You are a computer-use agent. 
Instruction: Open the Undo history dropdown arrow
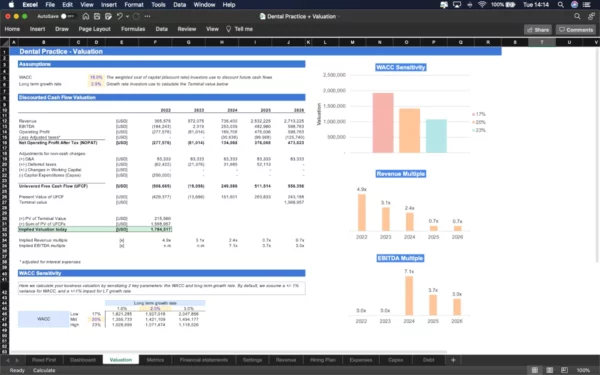(x=127, y=16)
